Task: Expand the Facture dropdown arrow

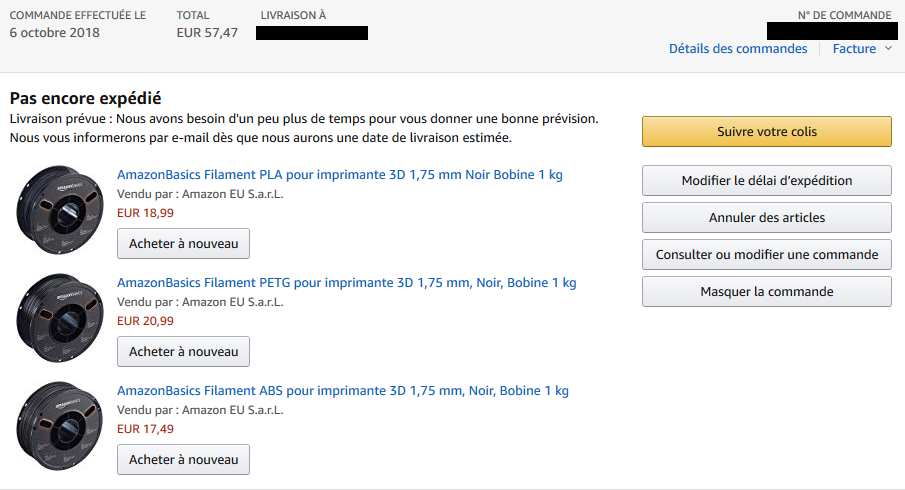Action: [x=889, y=49]
